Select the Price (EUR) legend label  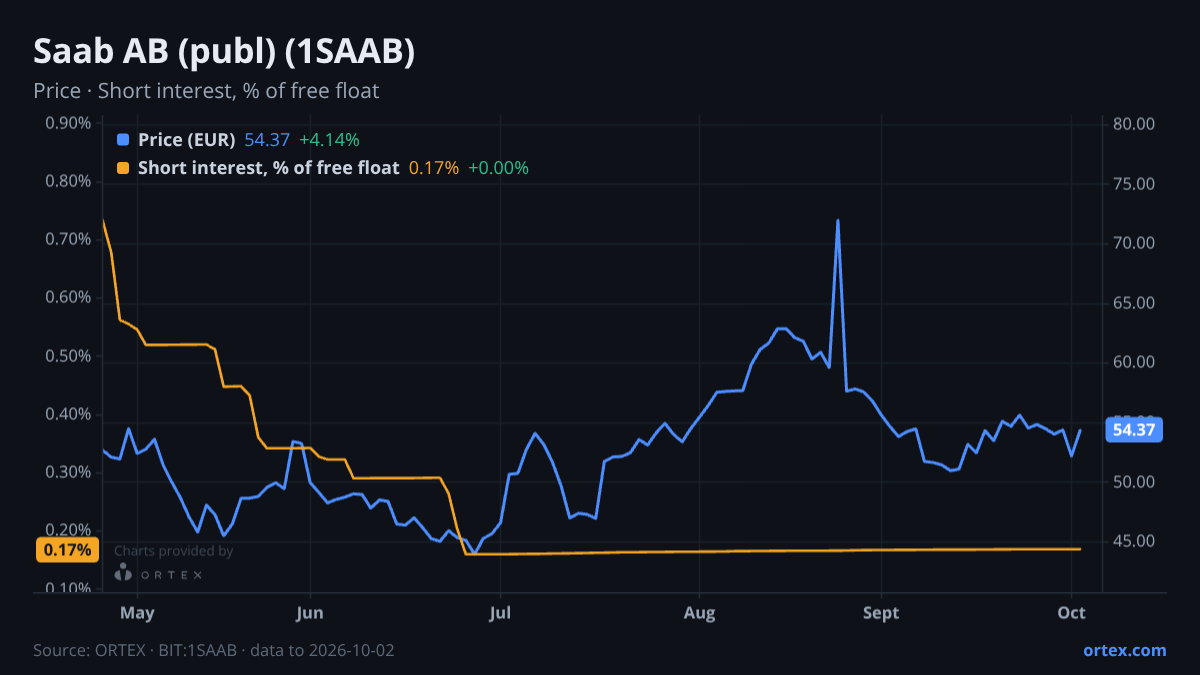(x=186, y=140)
